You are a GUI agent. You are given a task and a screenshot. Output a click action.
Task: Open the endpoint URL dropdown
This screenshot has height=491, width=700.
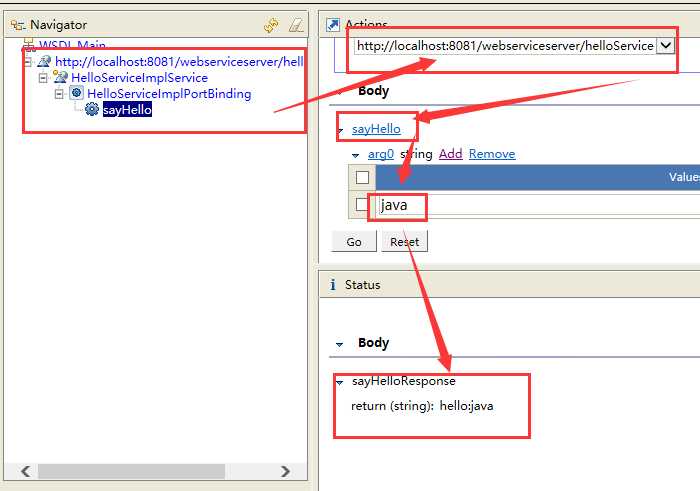(664, 46)
